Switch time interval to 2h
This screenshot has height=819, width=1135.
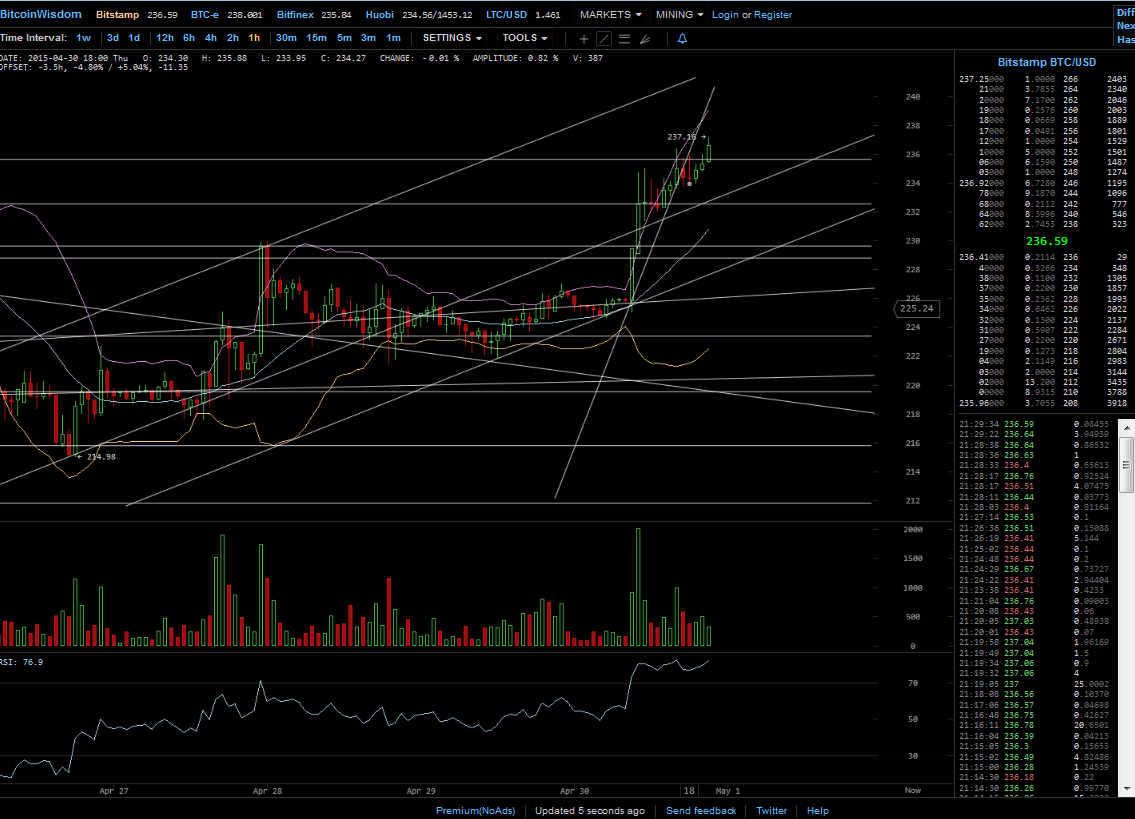click(x=233, y=38)
